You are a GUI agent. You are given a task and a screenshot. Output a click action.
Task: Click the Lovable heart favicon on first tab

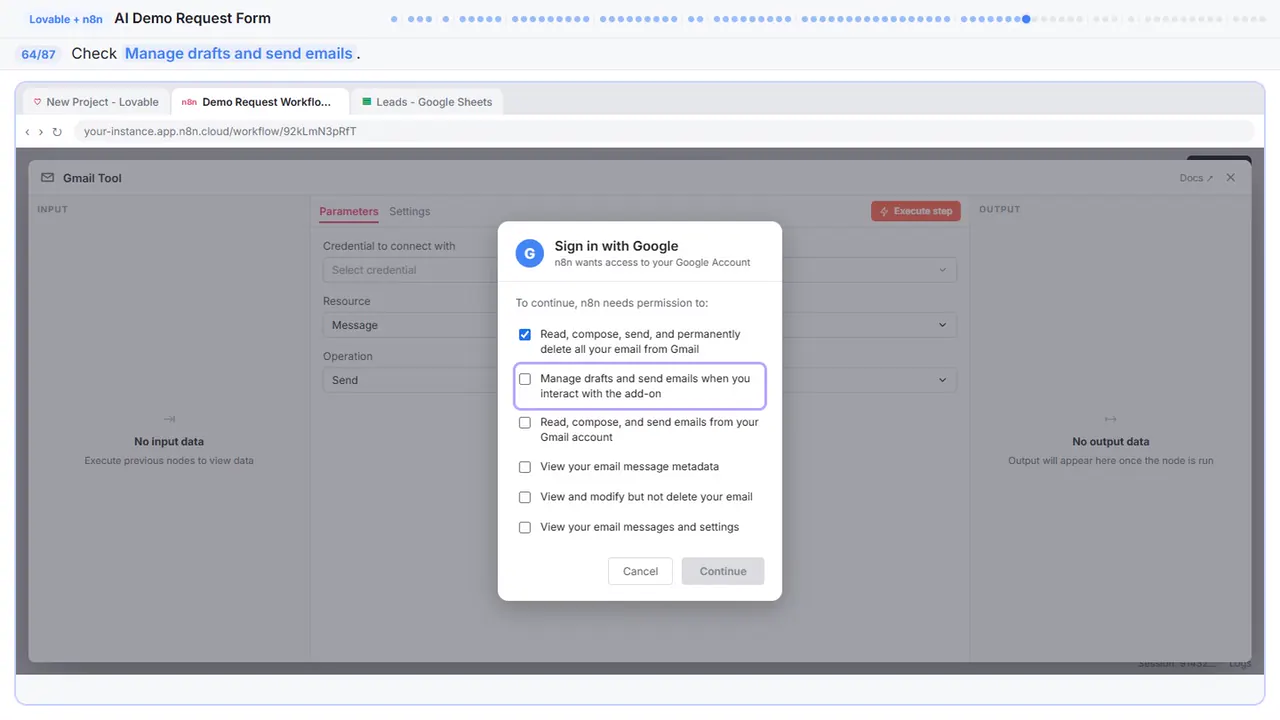point(38,102)
